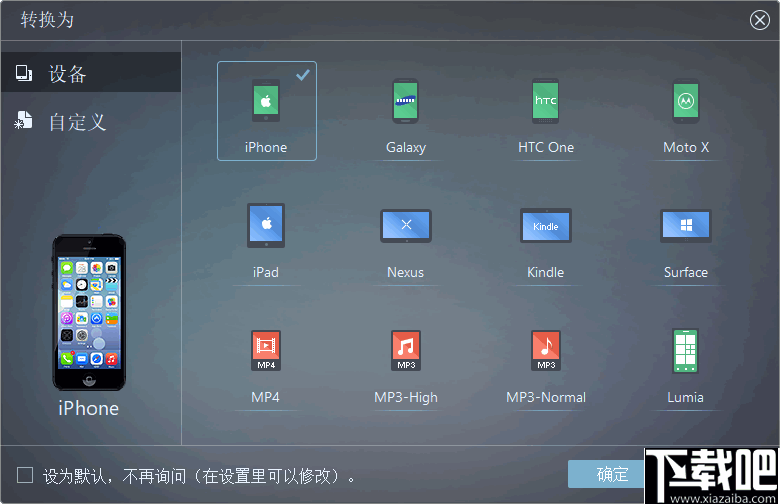Viewport: 780px width, 504px height.
Task: Click the MP3-Normal label text
Action: pos(546,397)
